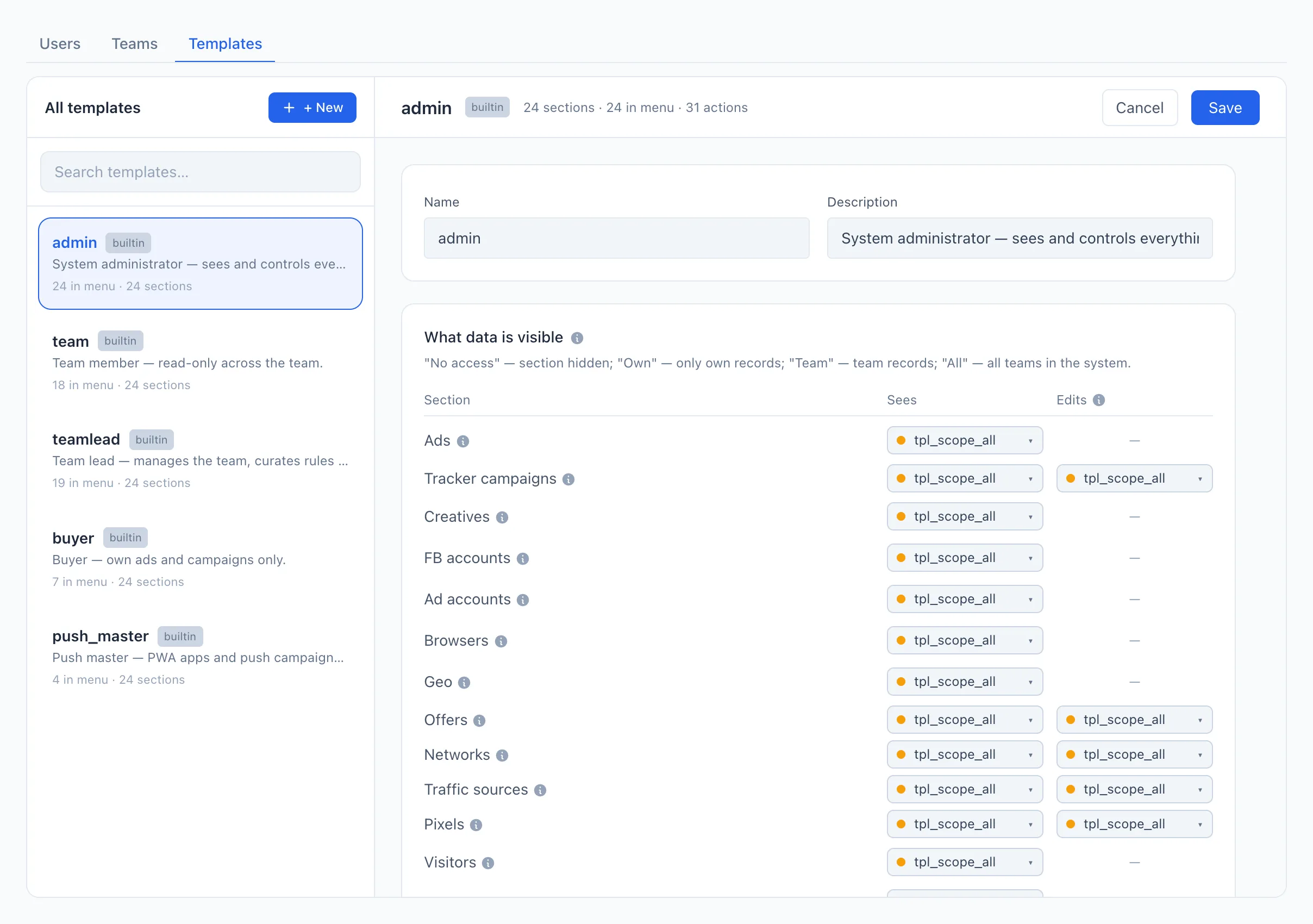Open the Edits dropdown for Pixels
The width and height of the screenshot is (1313, 924).
click(1134, 824)
